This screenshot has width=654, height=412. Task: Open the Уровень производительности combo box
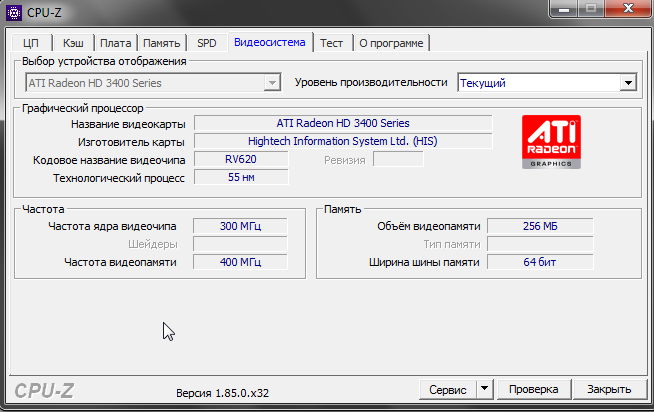coord(547,83)
